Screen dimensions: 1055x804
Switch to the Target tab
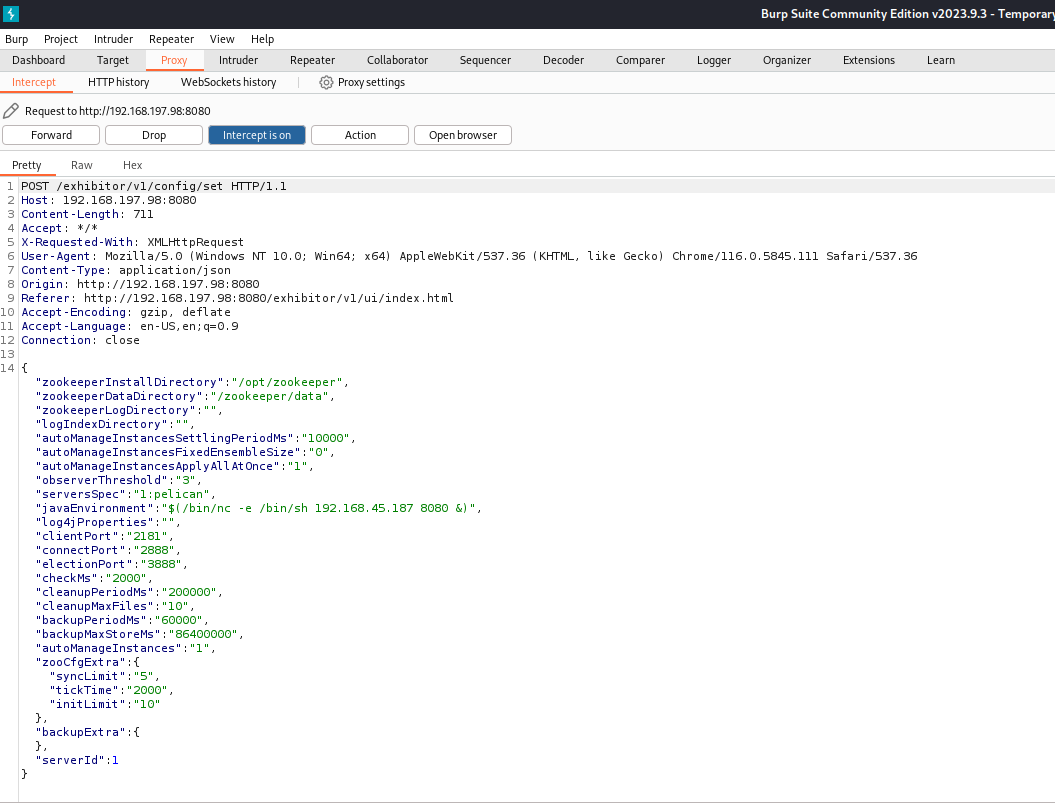(112, 60)
